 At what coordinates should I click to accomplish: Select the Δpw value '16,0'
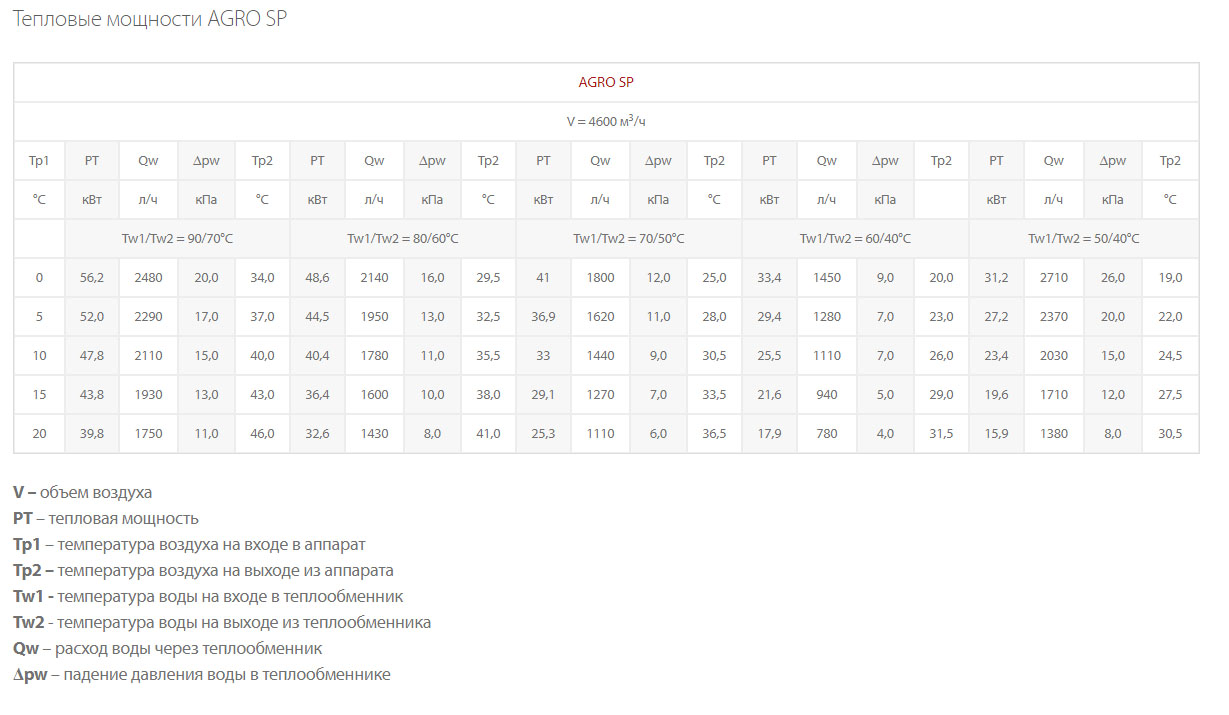click(432, 277)
